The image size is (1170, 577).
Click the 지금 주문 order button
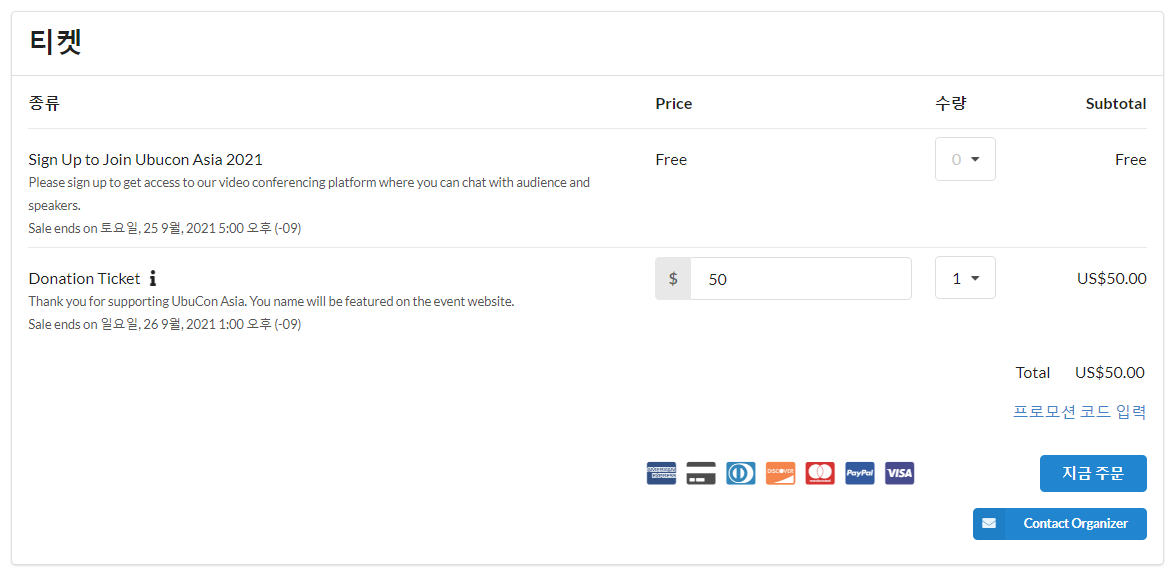(x=1092, y=473)
